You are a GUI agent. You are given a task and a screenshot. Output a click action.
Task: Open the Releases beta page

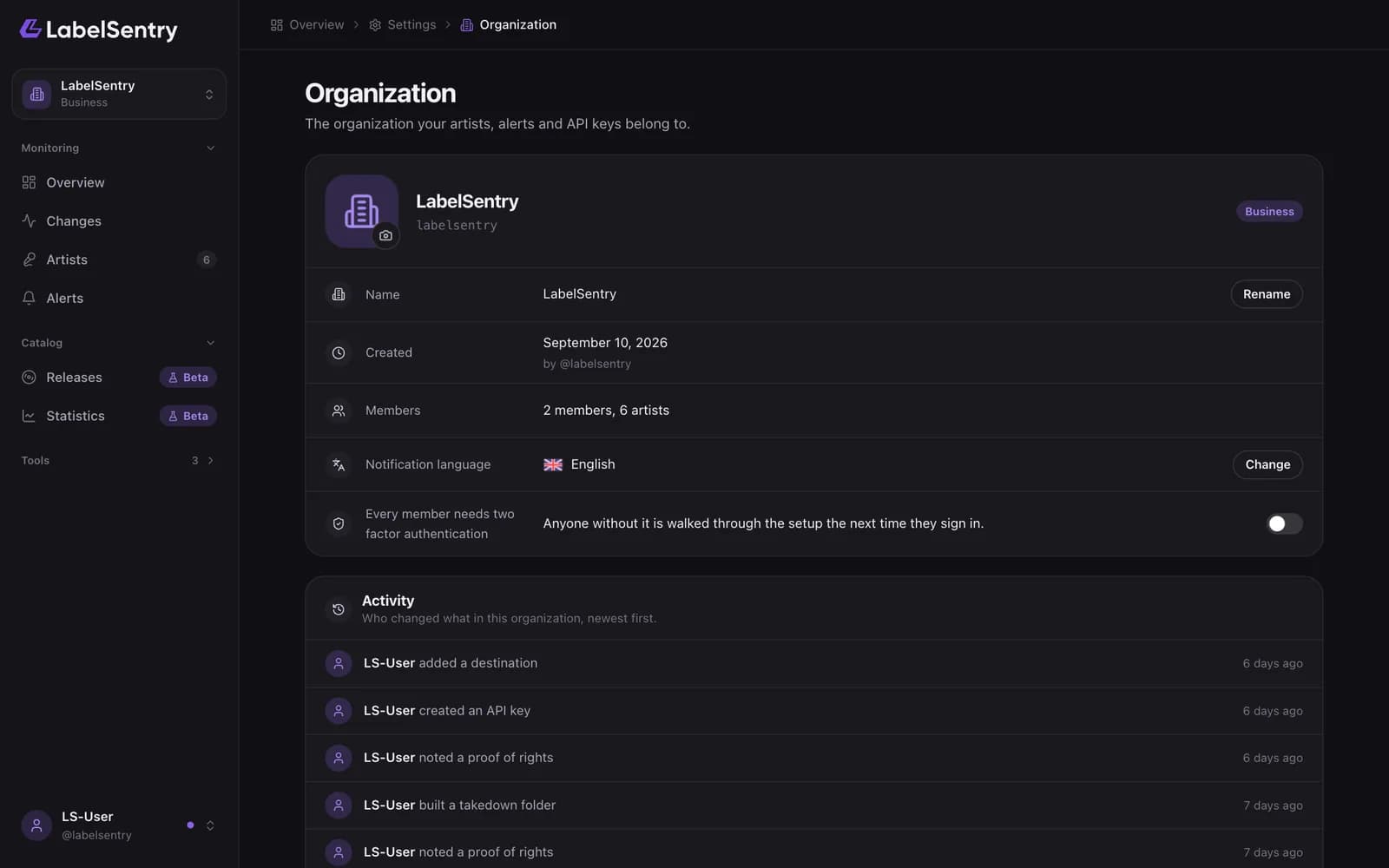[x=119, y=378]
